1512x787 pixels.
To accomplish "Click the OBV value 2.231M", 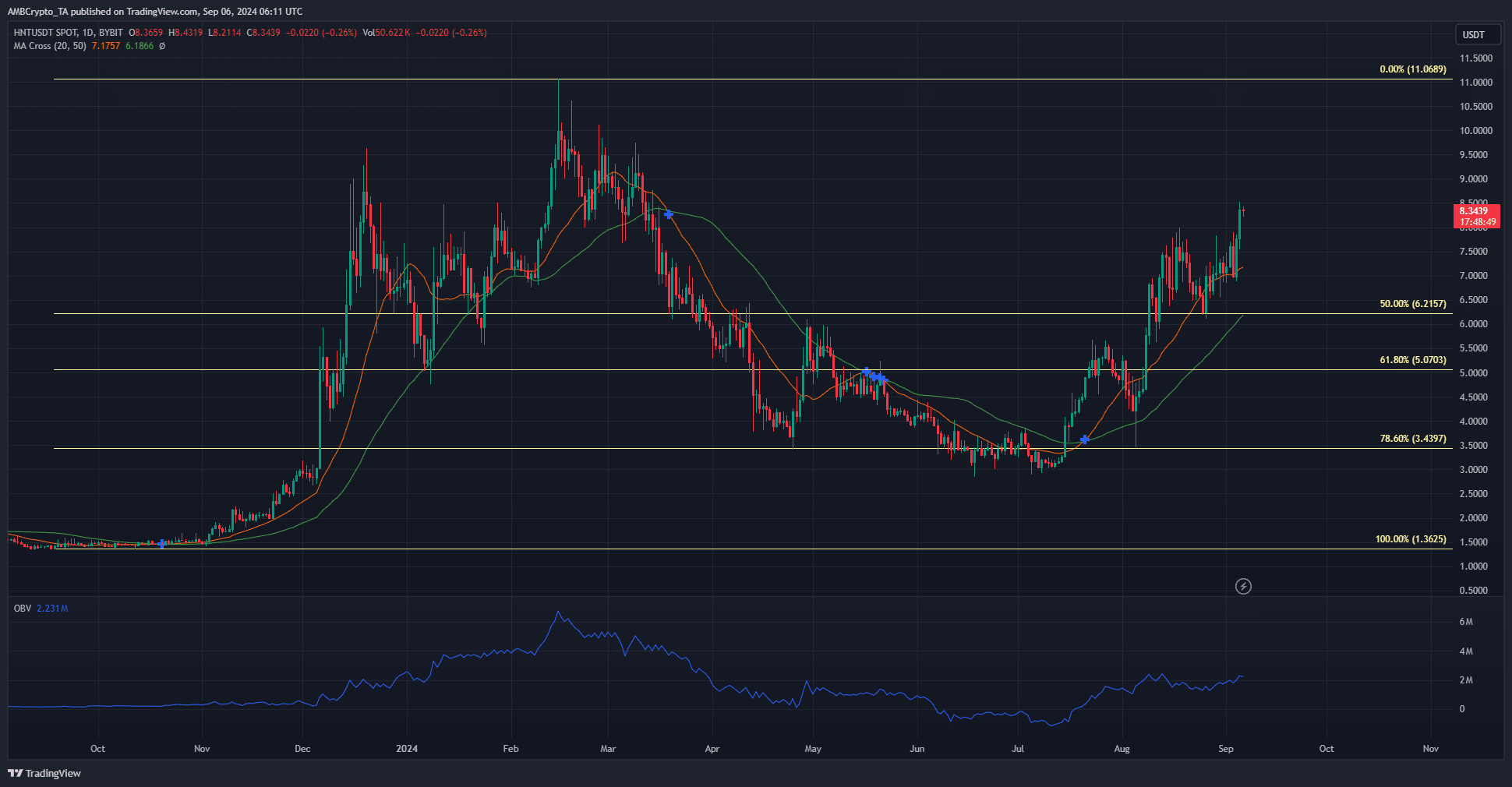I will click(52, 609).
